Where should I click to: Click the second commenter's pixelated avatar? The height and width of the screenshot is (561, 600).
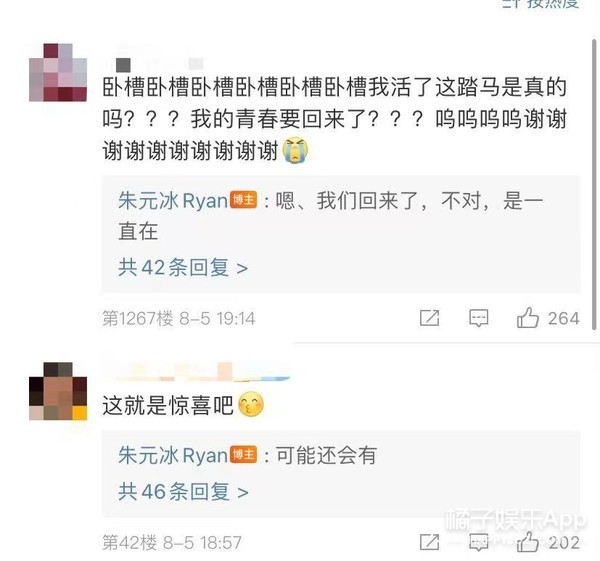pyautogui.click(x=58, y=391)
